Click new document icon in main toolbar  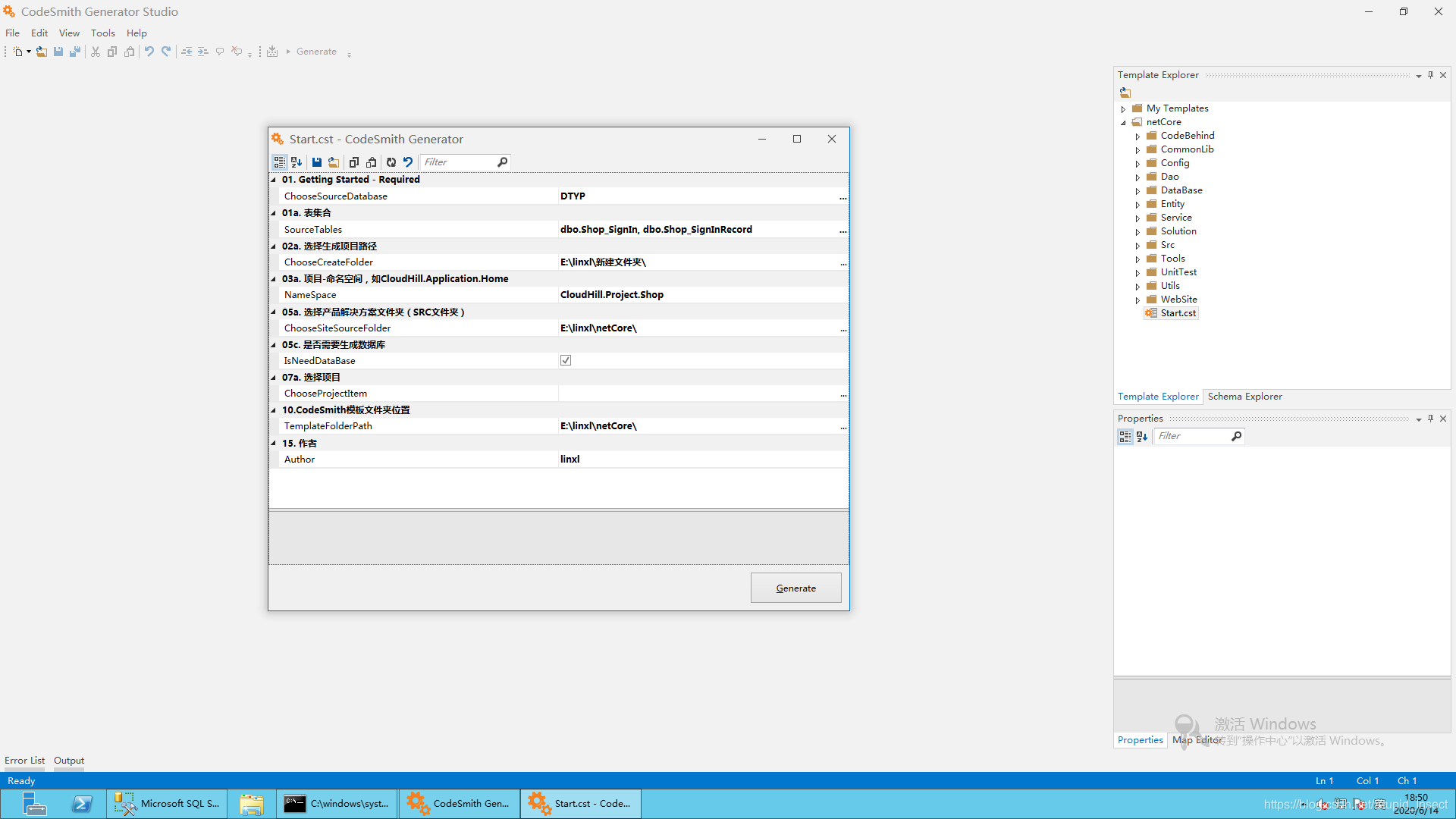[x=18, y=52]
